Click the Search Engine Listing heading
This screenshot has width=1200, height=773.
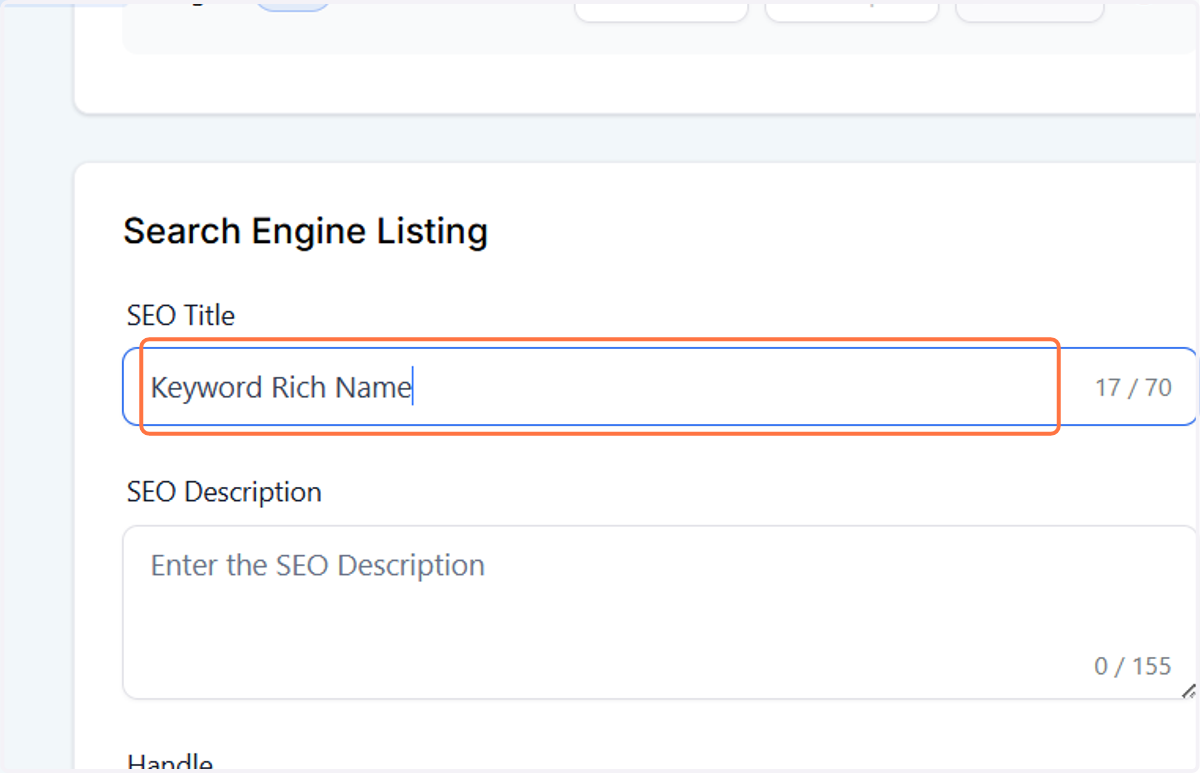pyautogui.click(x=305, y=231)
